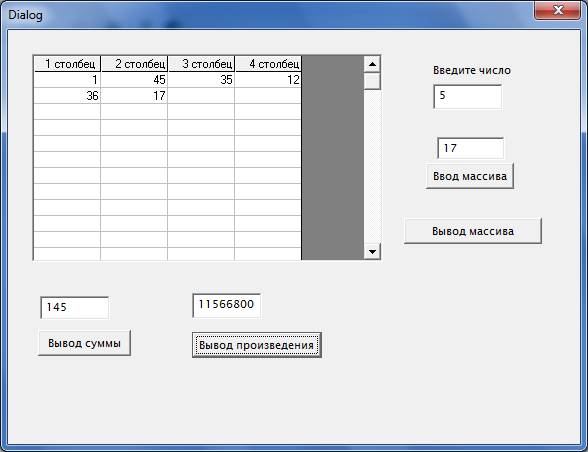Select the grid cell containing 35
The height and width of the screenshot is (452, 588).
click(201, 80)
